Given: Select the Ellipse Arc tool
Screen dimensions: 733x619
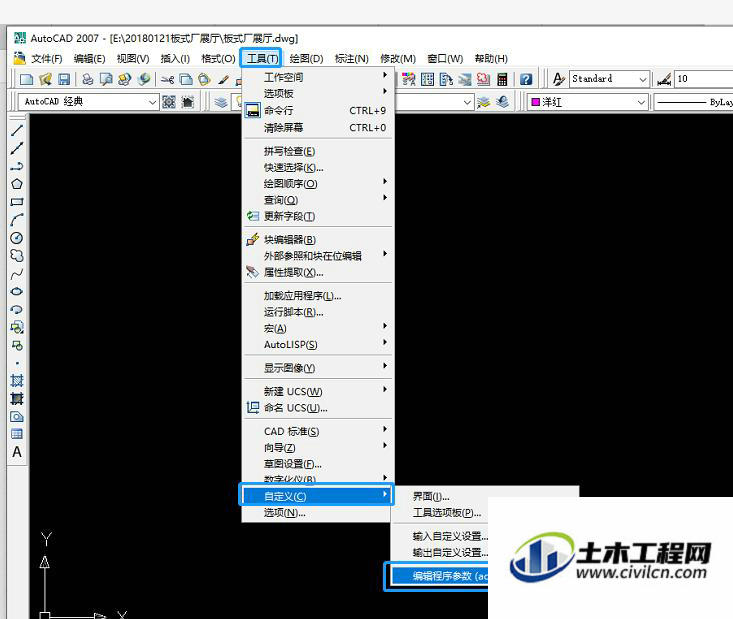Looking at the screenshot, I should (17, 309).
